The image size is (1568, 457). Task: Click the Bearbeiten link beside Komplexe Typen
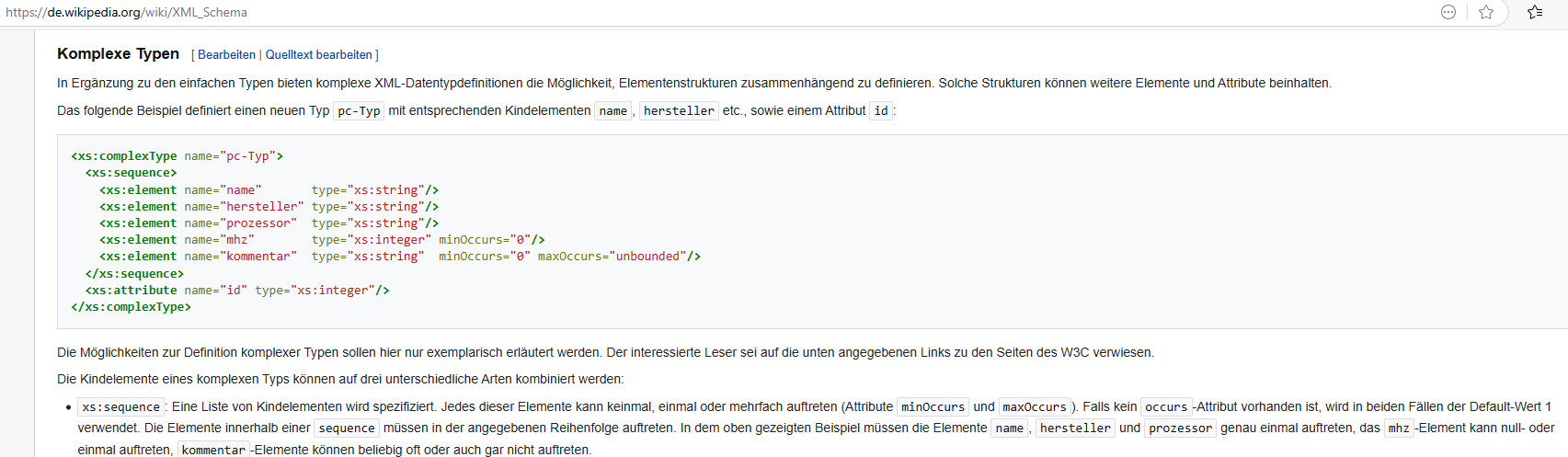coord(226,55)
